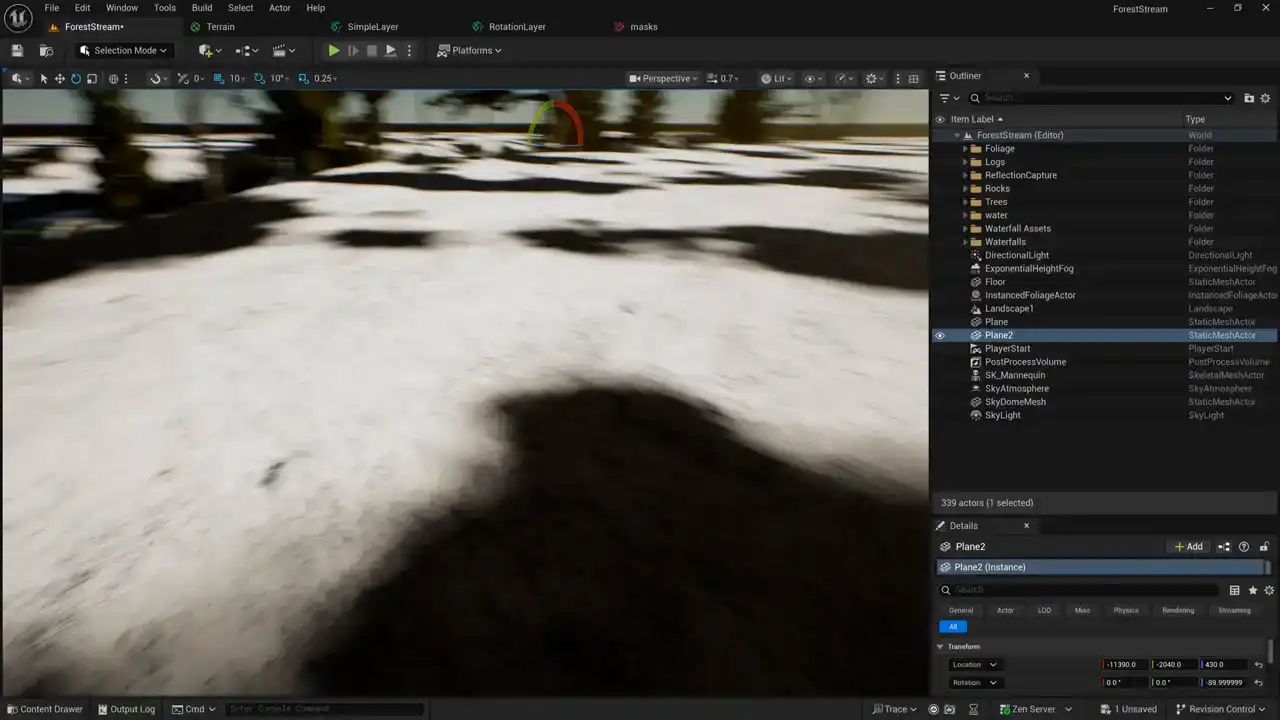Screen dimensions: 1280x720
Task: Activate the Scale gizmo tool
Action: [92, 79]
